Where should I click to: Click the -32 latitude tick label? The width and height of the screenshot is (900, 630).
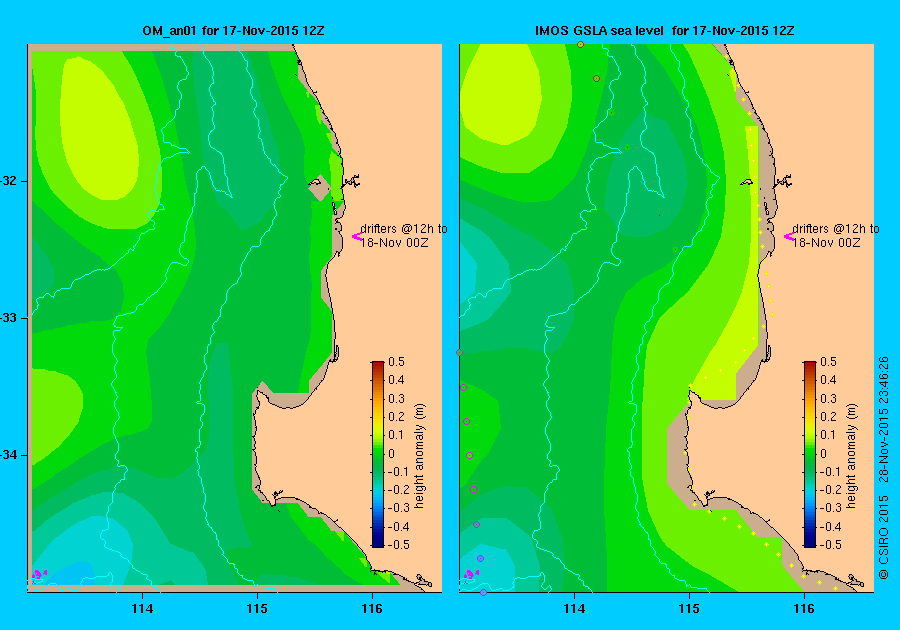(9, 181)
